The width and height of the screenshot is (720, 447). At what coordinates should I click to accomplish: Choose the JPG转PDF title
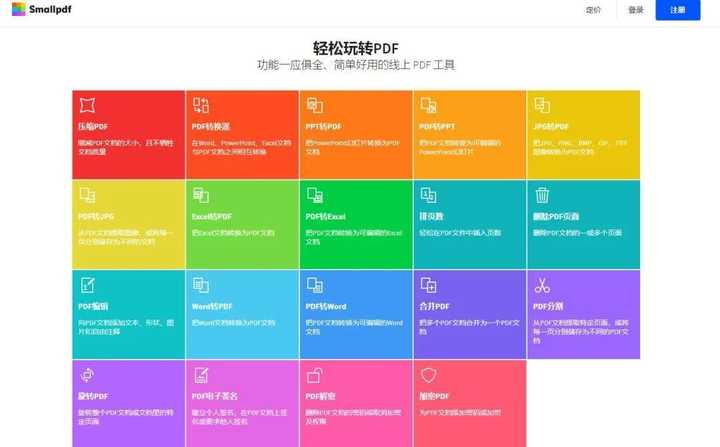click(x=551, y=126)
